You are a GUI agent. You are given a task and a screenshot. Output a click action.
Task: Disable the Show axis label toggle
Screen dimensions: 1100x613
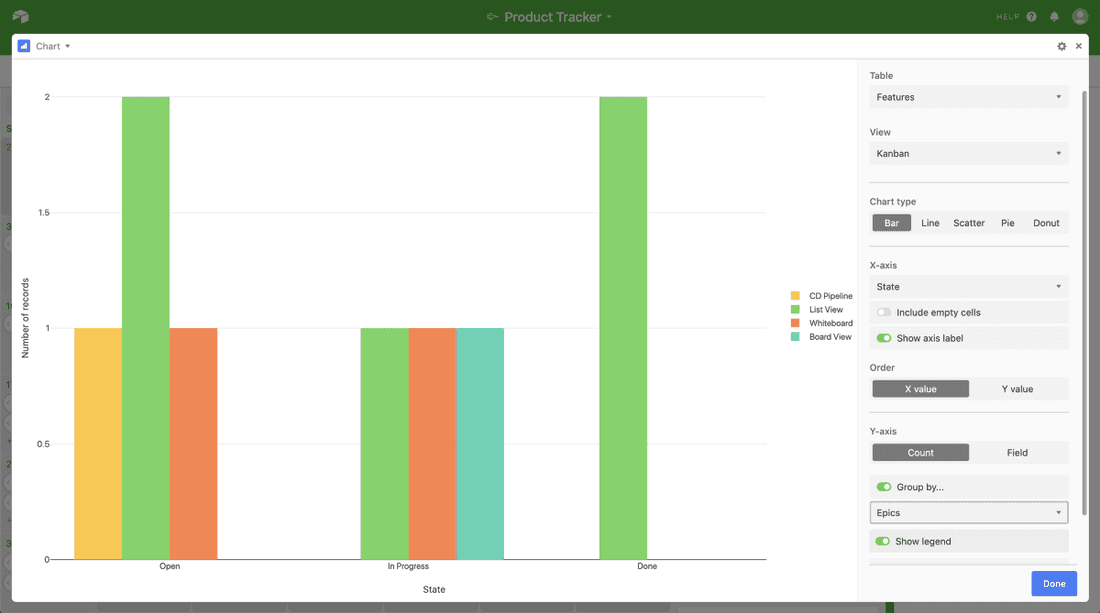pyautogui.click(x=884, y=339)
